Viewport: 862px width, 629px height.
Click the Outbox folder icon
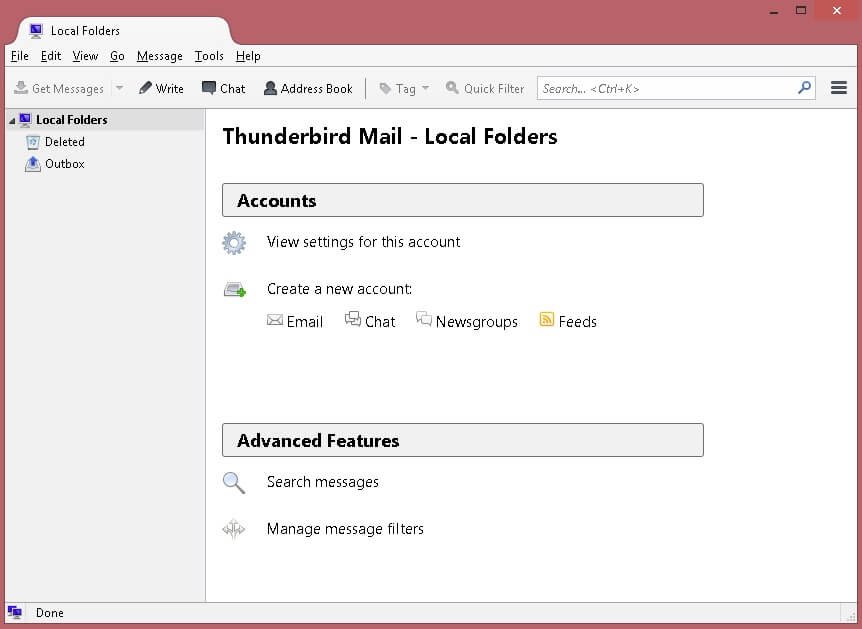pyautogui.click(x=33, y=164)
